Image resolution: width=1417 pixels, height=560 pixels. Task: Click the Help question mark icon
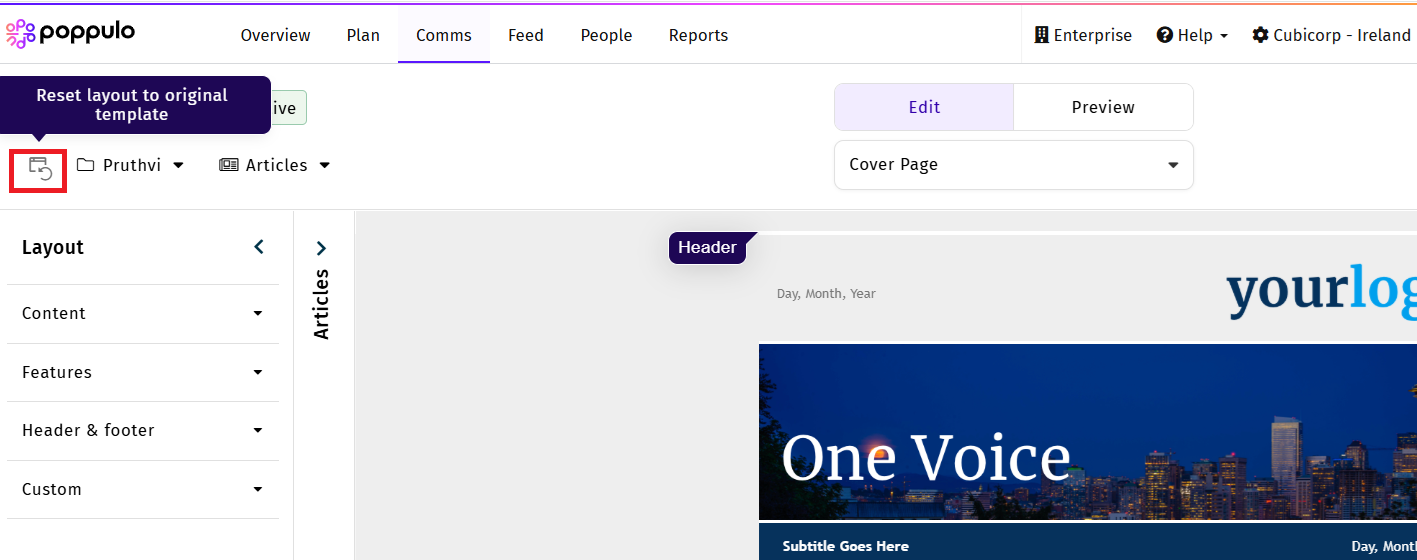click(1164, 35)
